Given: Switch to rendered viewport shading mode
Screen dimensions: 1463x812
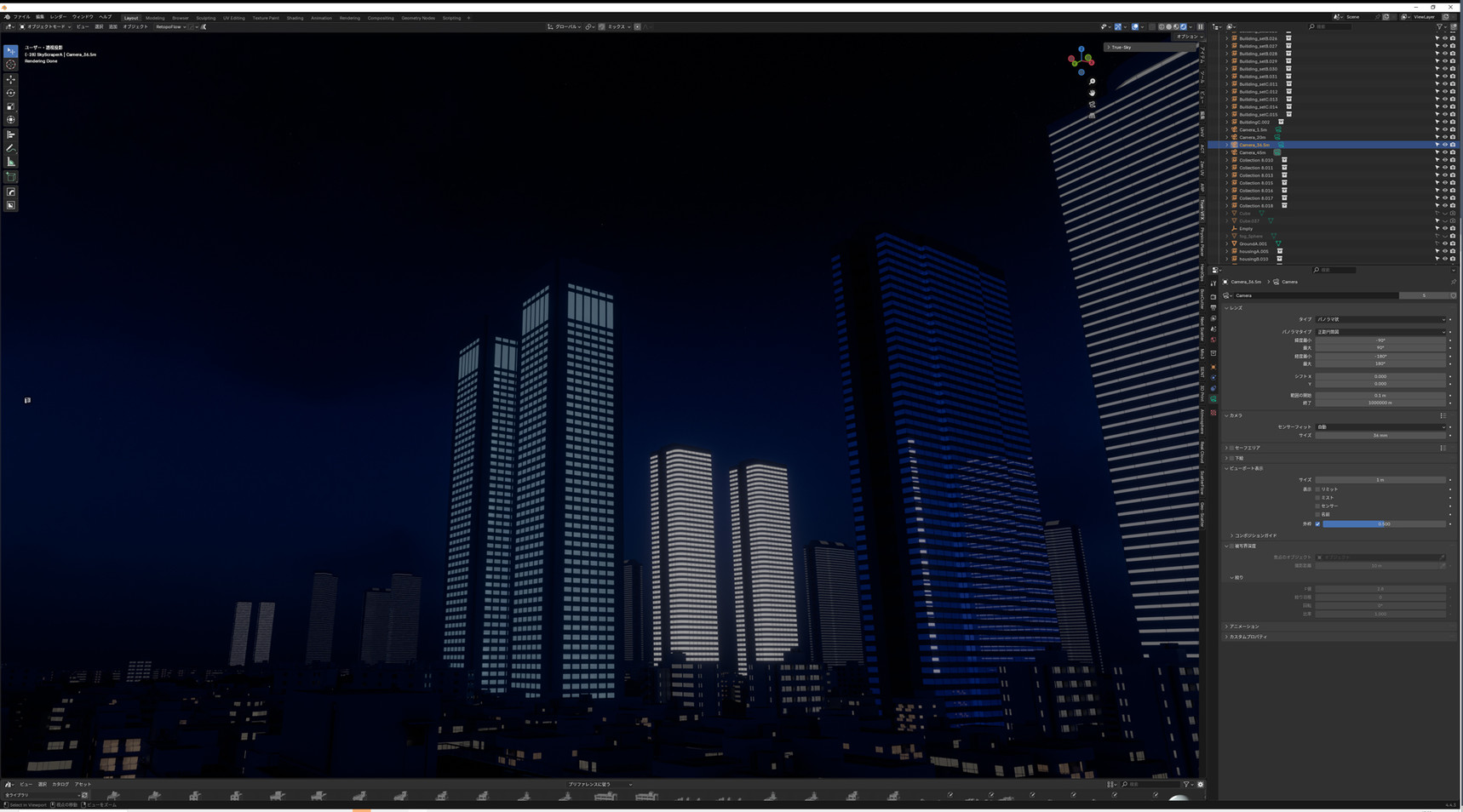Looking at the screenshot, I should coord(1183,27).
